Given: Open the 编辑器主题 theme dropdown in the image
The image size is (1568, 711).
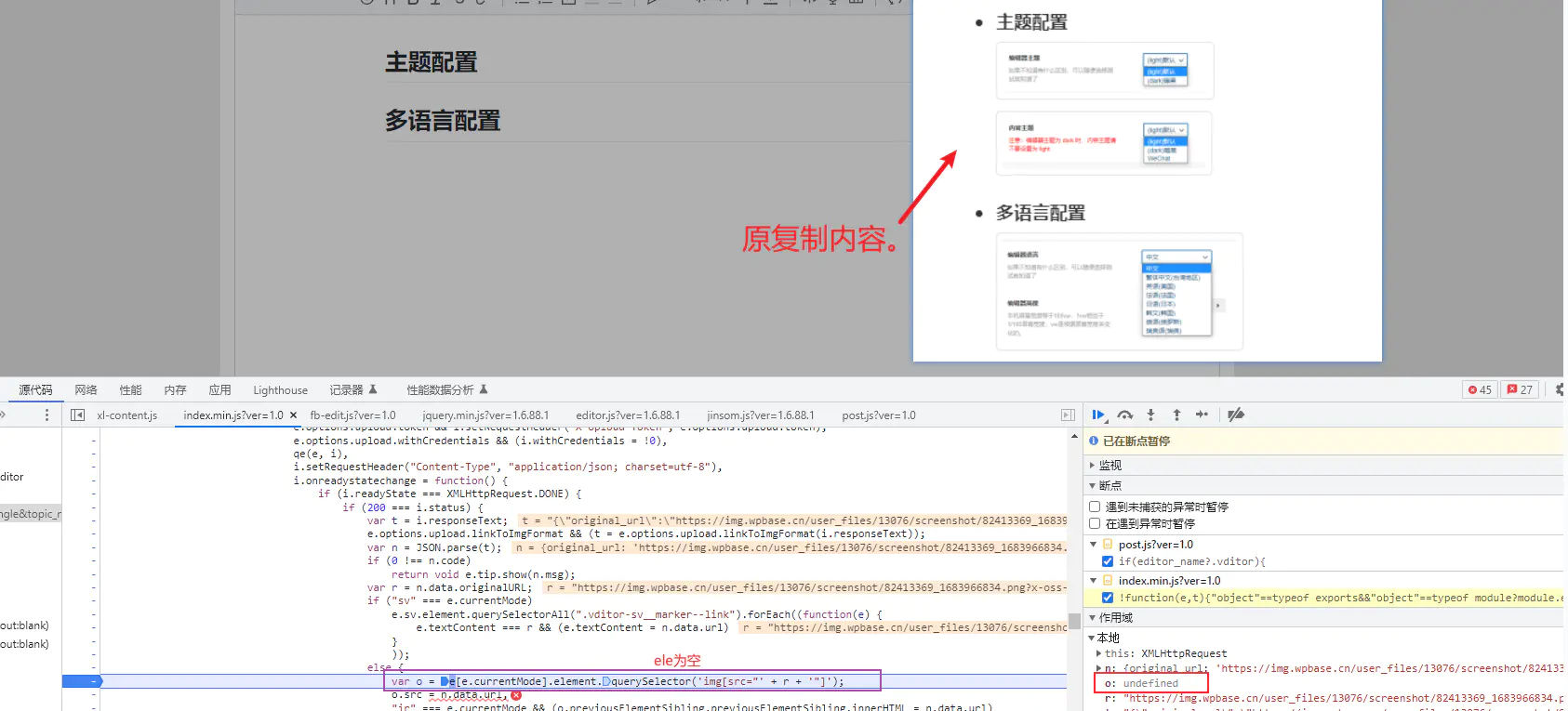Looking at the screenshot, I should 1165,60.
